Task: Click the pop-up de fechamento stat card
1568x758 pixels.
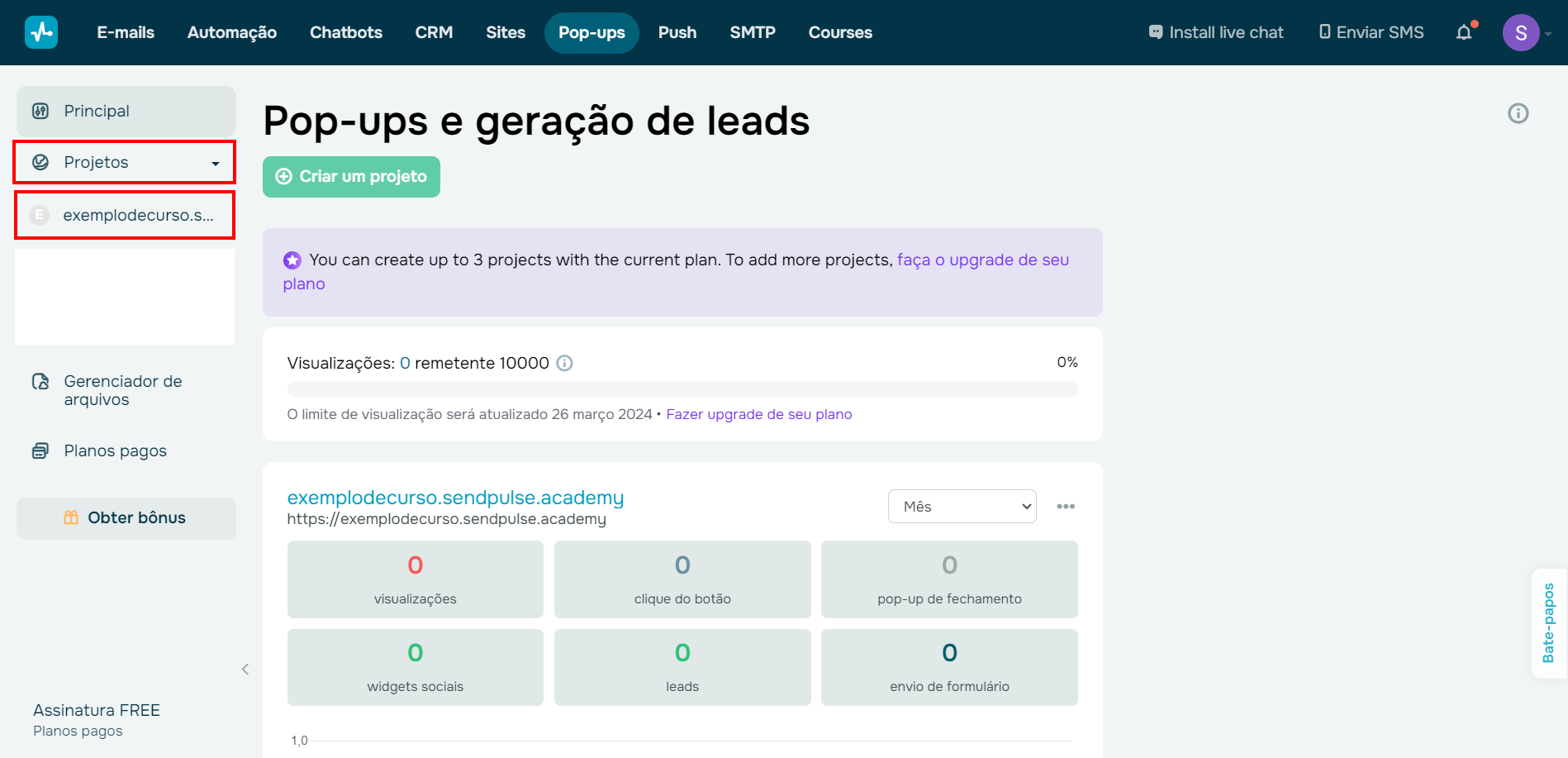Action: pos(949,579)
